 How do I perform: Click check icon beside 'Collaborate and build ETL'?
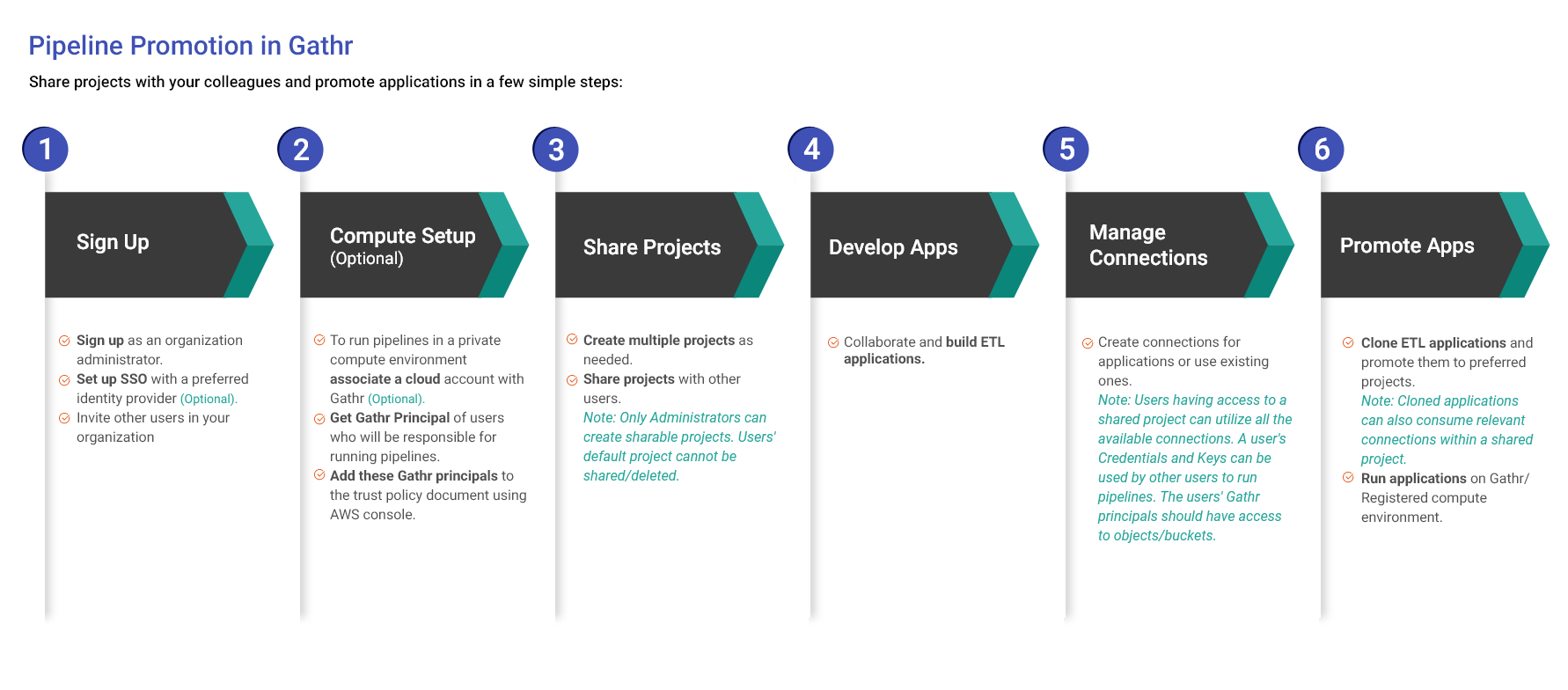click(x=833, y=342)
